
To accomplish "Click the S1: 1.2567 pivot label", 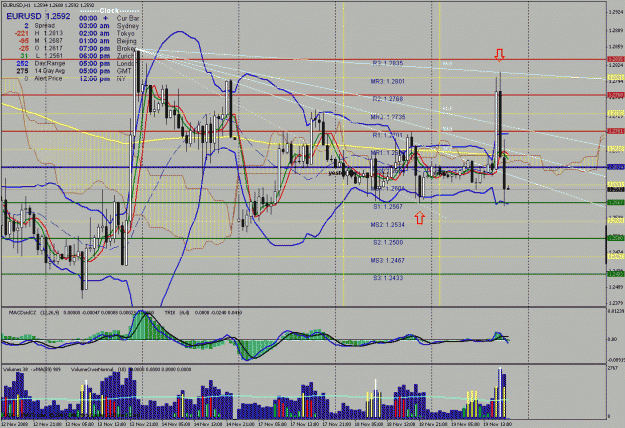I will click(x=388, y=206).
